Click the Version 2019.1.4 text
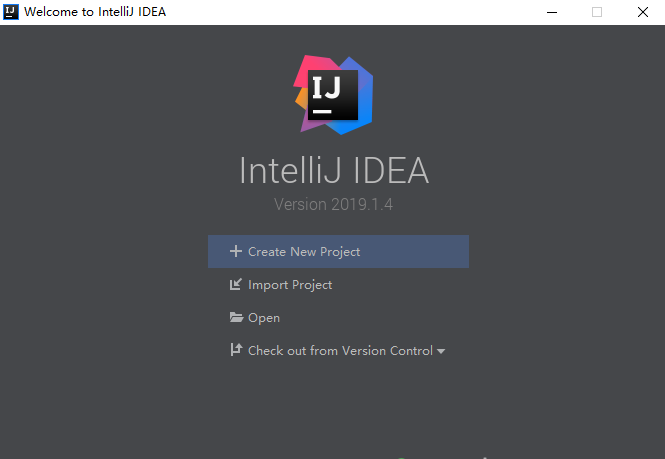Screen dimensions: 665x459 pyautogui.click(x=333, y=204)
